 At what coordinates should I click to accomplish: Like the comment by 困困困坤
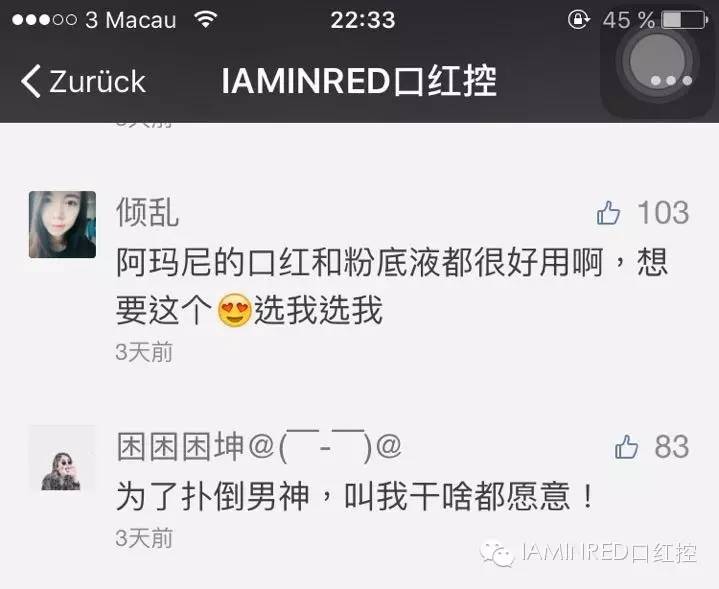click(x=626, y=446)
